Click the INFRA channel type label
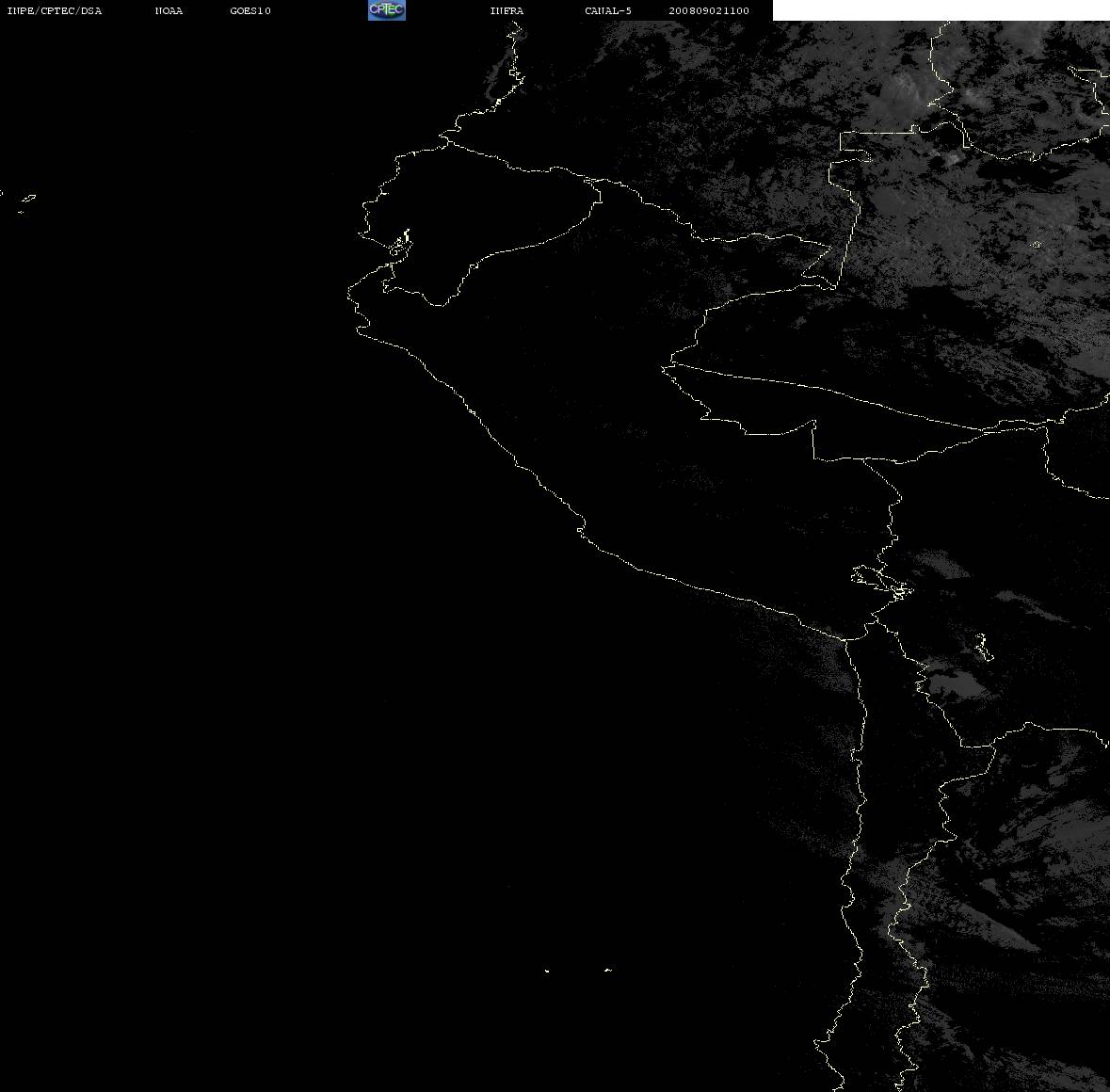Image resolution: width=1110 pixels, height=1092 pixels. click(507, 10)
